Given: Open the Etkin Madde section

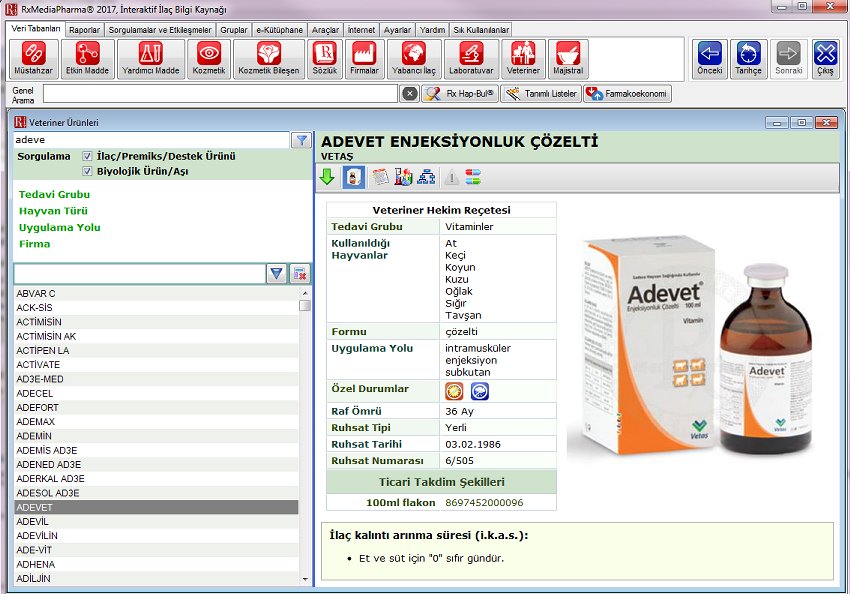Looking at the screenshot, I should [87, 59].
